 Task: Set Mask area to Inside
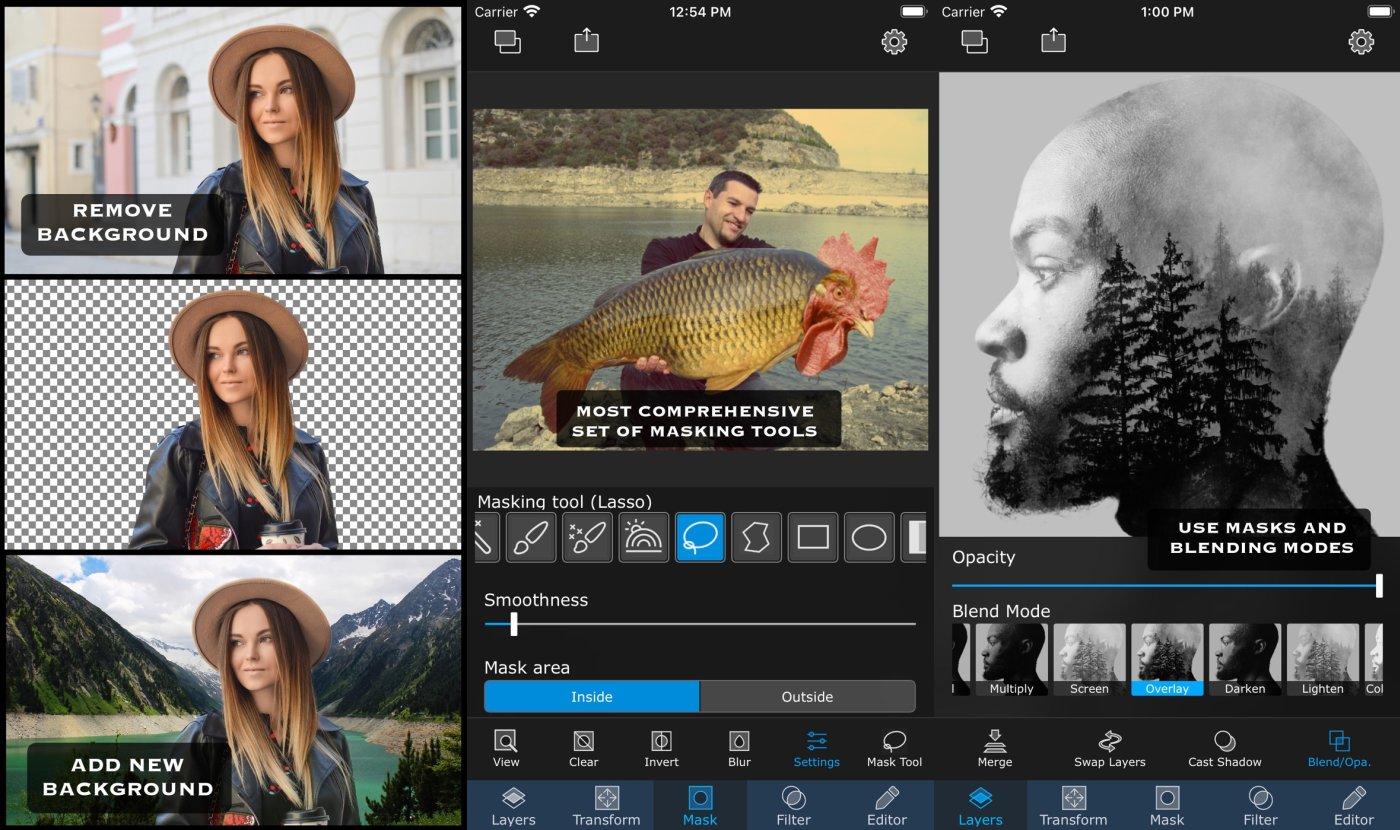click(592, 696)
